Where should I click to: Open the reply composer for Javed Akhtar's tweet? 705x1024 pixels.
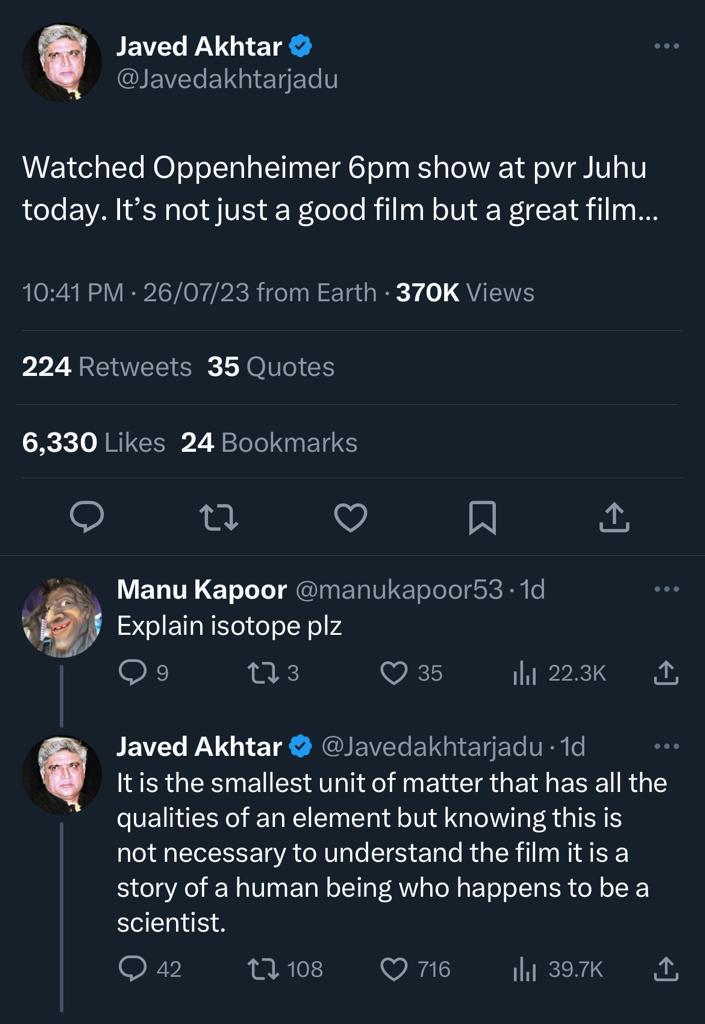tap(89, 517)
